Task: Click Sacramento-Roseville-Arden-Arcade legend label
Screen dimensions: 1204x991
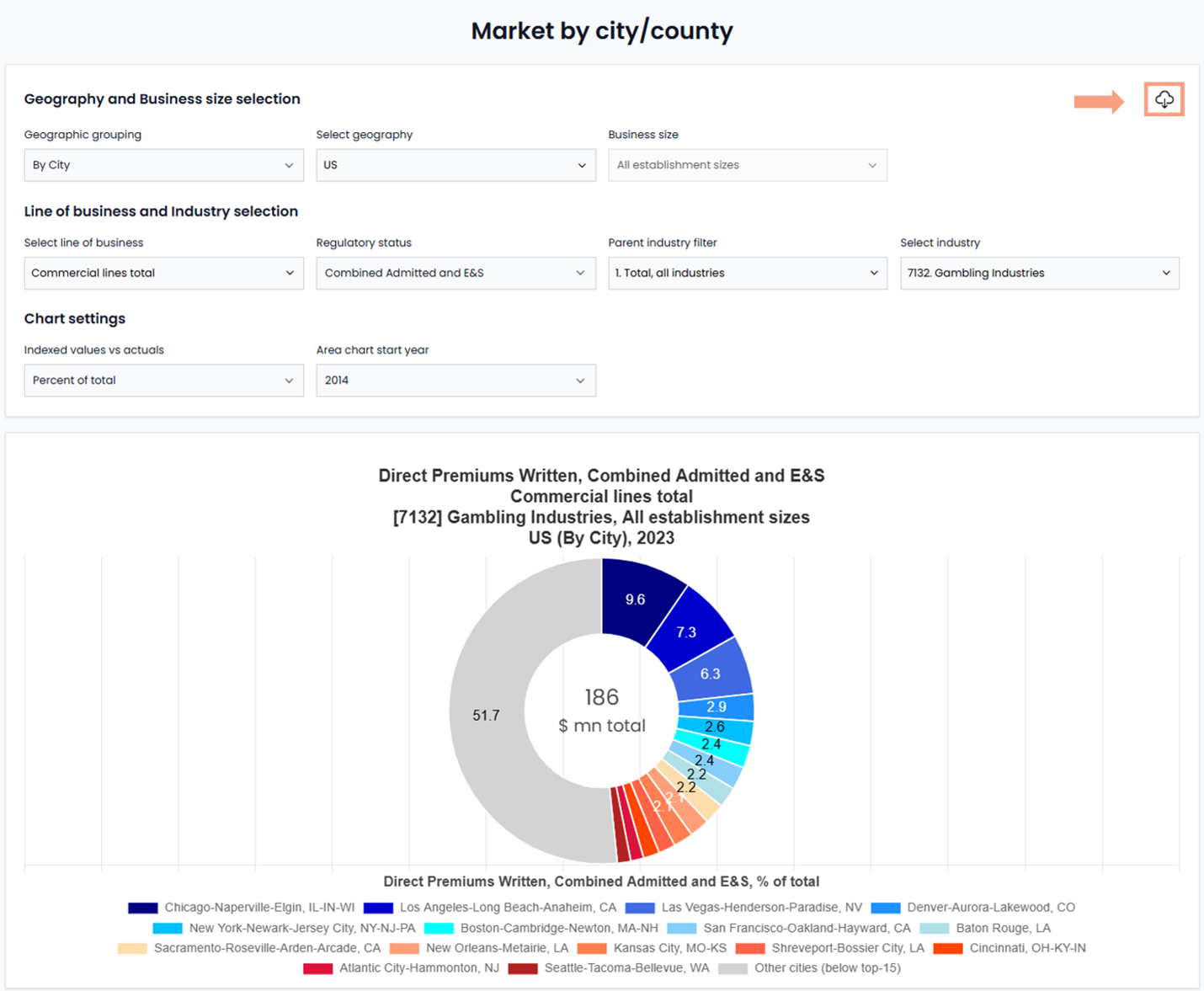Action: [x=268, y=948]
